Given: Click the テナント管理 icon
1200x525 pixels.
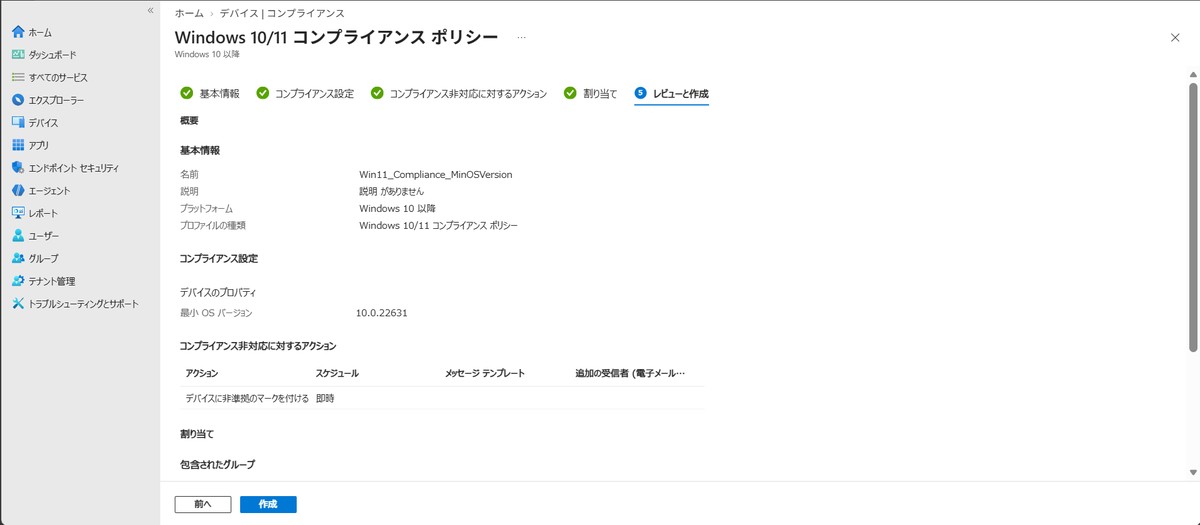Looking at the screenshot, I should (18, 281).
